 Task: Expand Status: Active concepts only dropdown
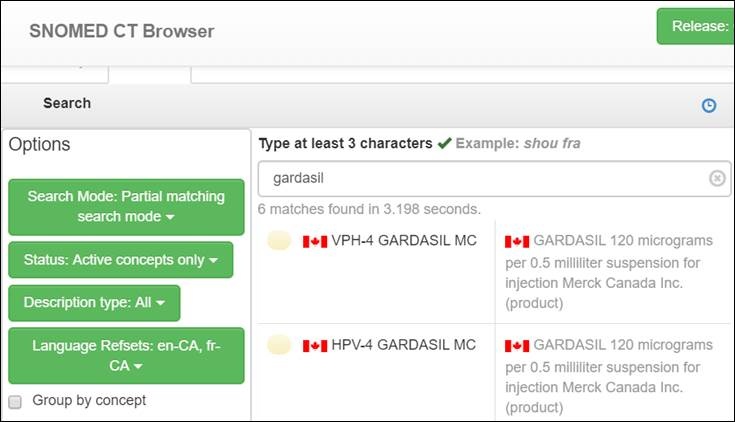pyautogui.click(x=120, y=260)
